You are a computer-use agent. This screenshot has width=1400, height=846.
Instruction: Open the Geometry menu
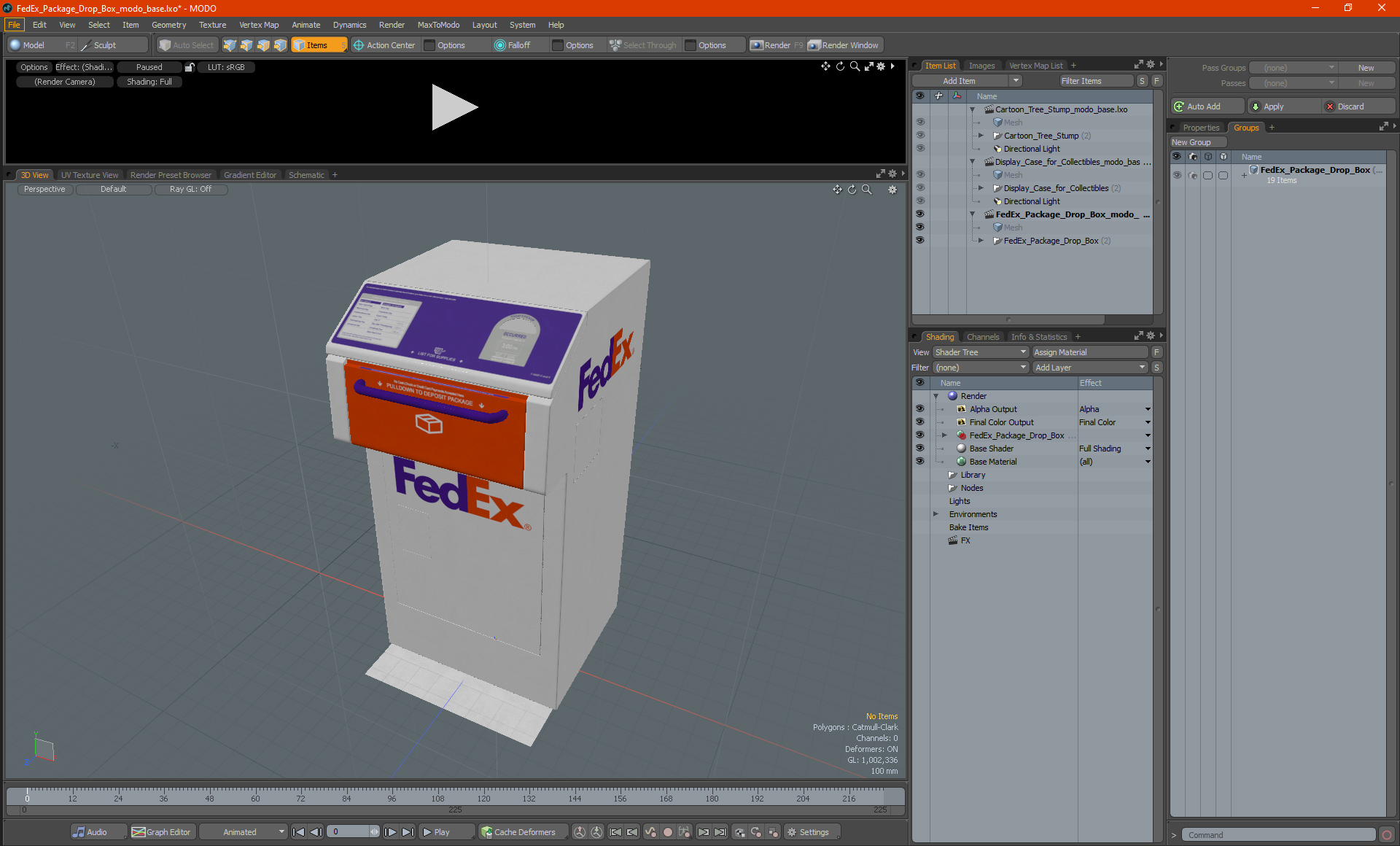[x=168, y=25]
